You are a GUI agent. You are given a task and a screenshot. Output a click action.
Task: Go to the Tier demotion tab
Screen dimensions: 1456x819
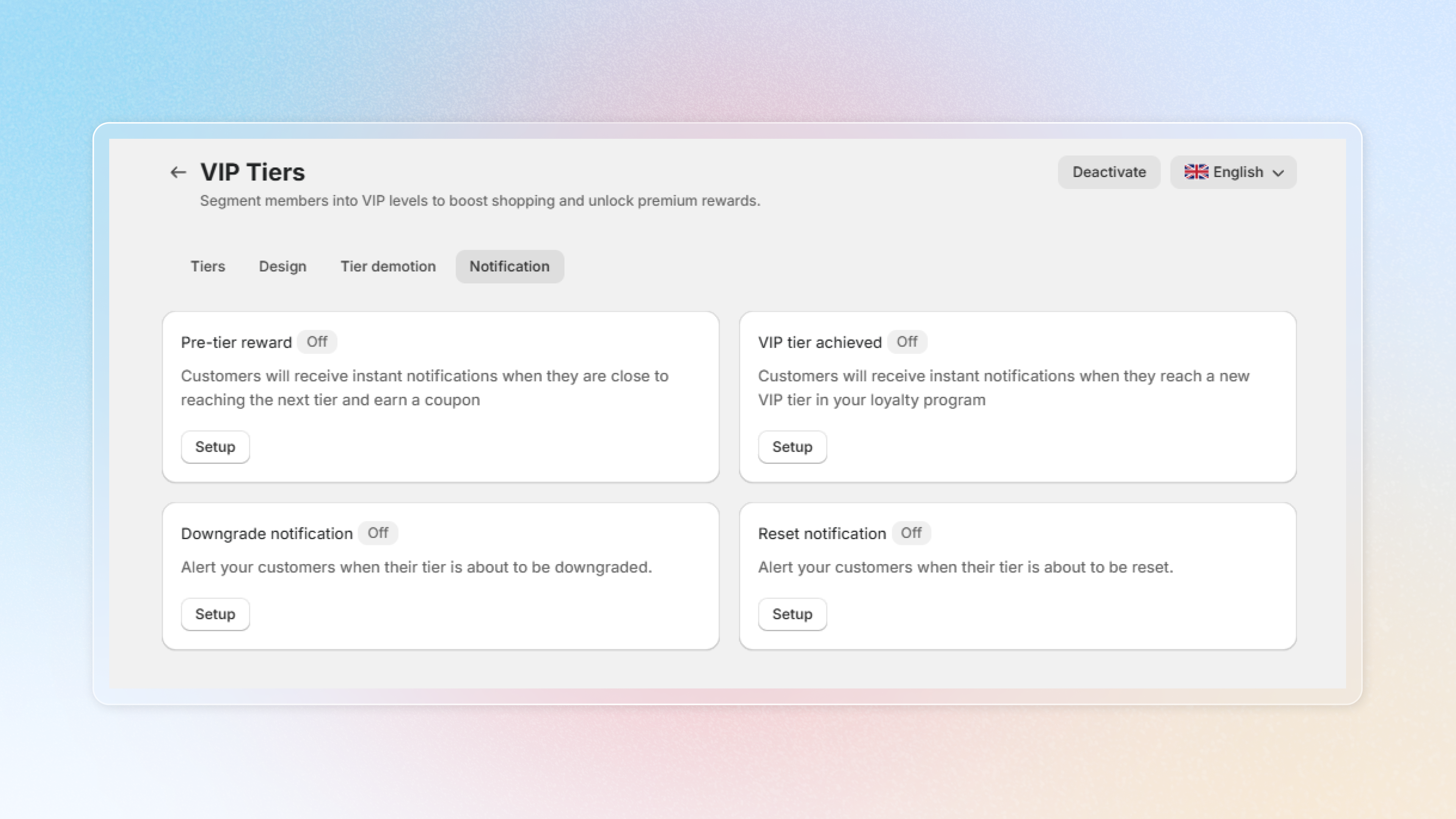tap(388, 266)
